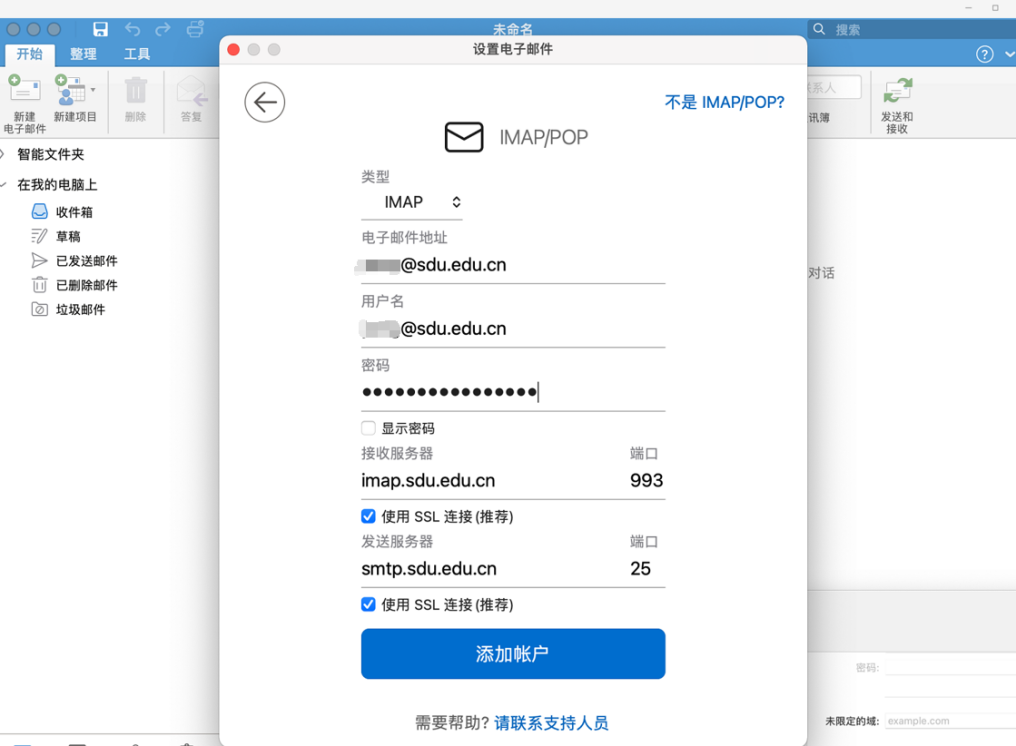1016x746 pixels.
Task: Close the 设置电子邮件 dialog with red button
Action: coord(234,49)
